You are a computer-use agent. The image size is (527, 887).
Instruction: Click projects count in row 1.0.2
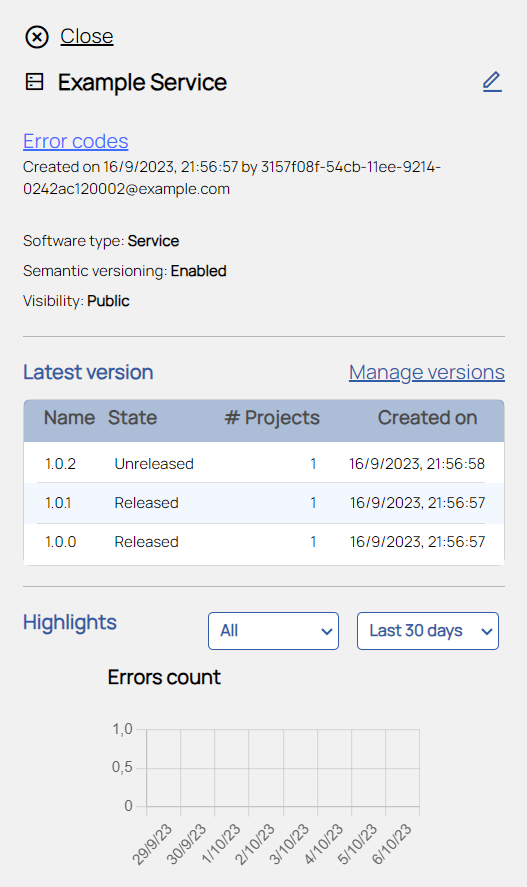pyautogui.click(x=313, y=464)
